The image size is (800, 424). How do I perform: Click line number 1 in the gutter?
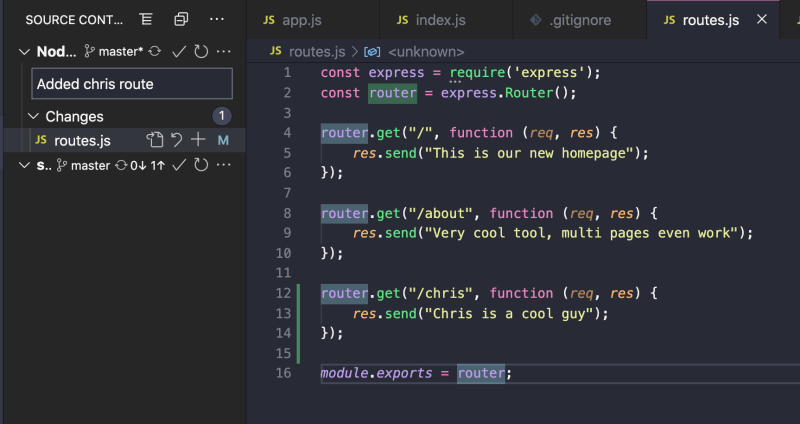pos(287,72)
